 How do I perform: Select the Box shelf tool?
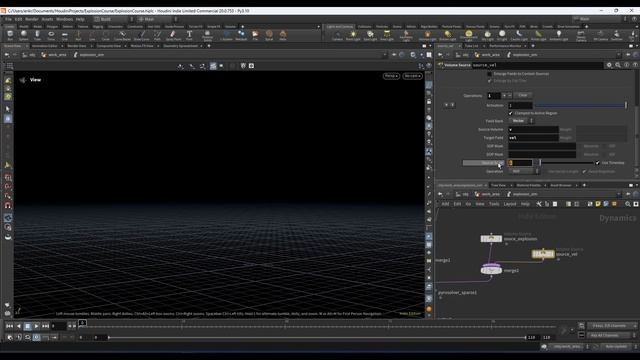point(10,36)
